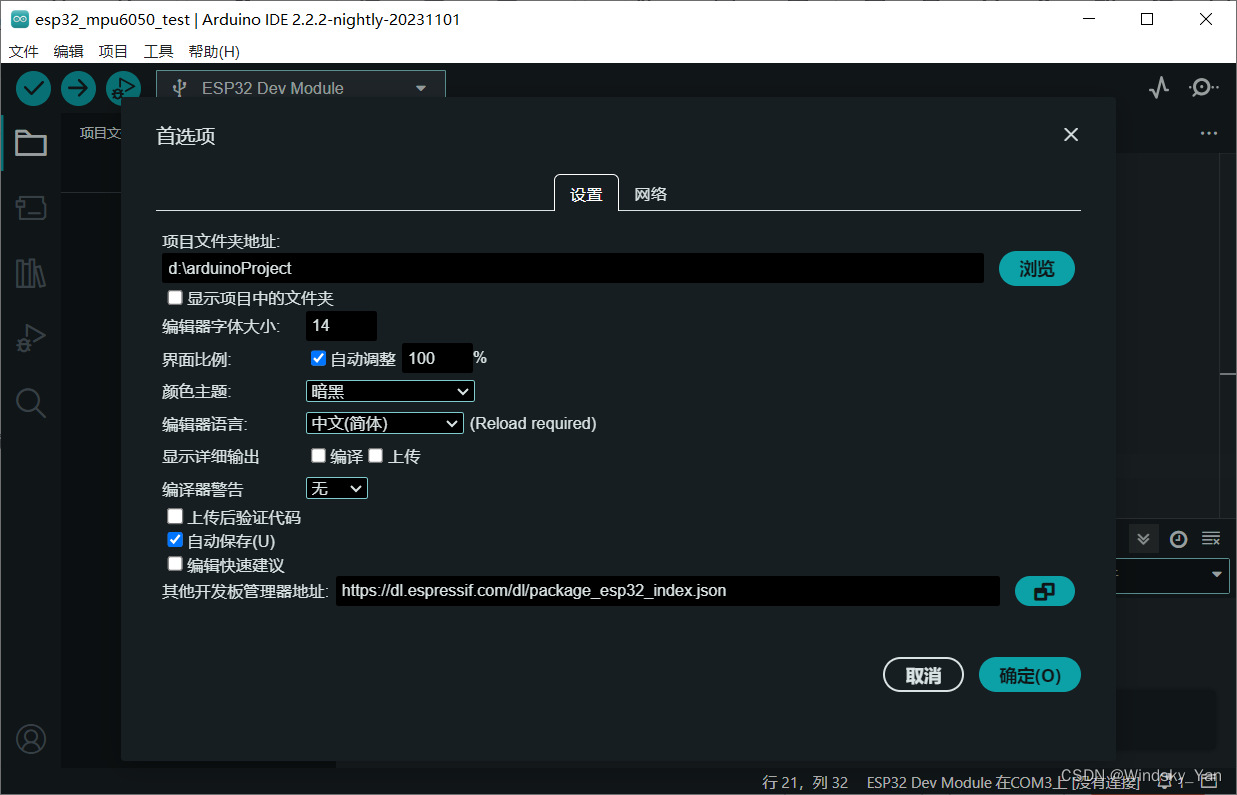Click the user account icon in sidebar

(31, 739)
